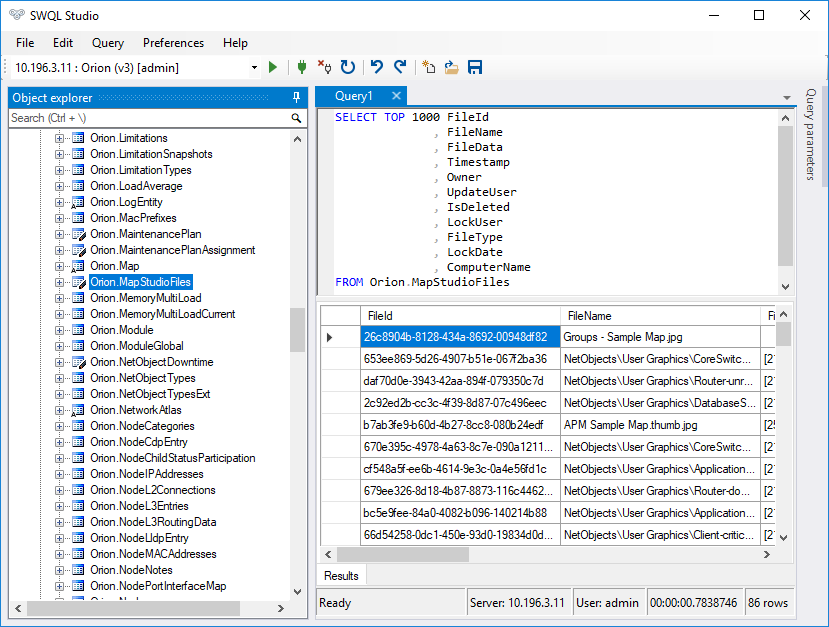Viewport: 829px width, 627px height.
Task: Select the Orion.MemoryMultiLoad tree item
Action: point(146,298)
